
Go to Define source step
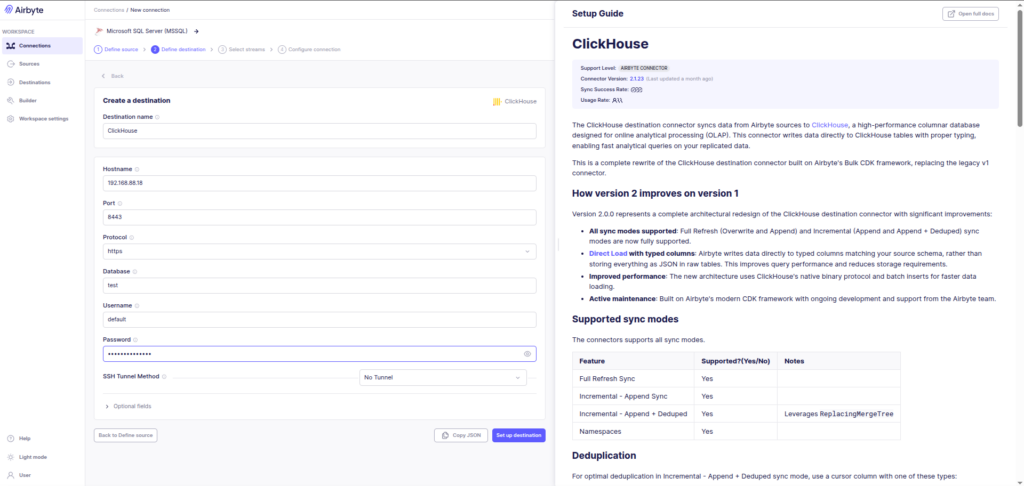pos(116,49)
